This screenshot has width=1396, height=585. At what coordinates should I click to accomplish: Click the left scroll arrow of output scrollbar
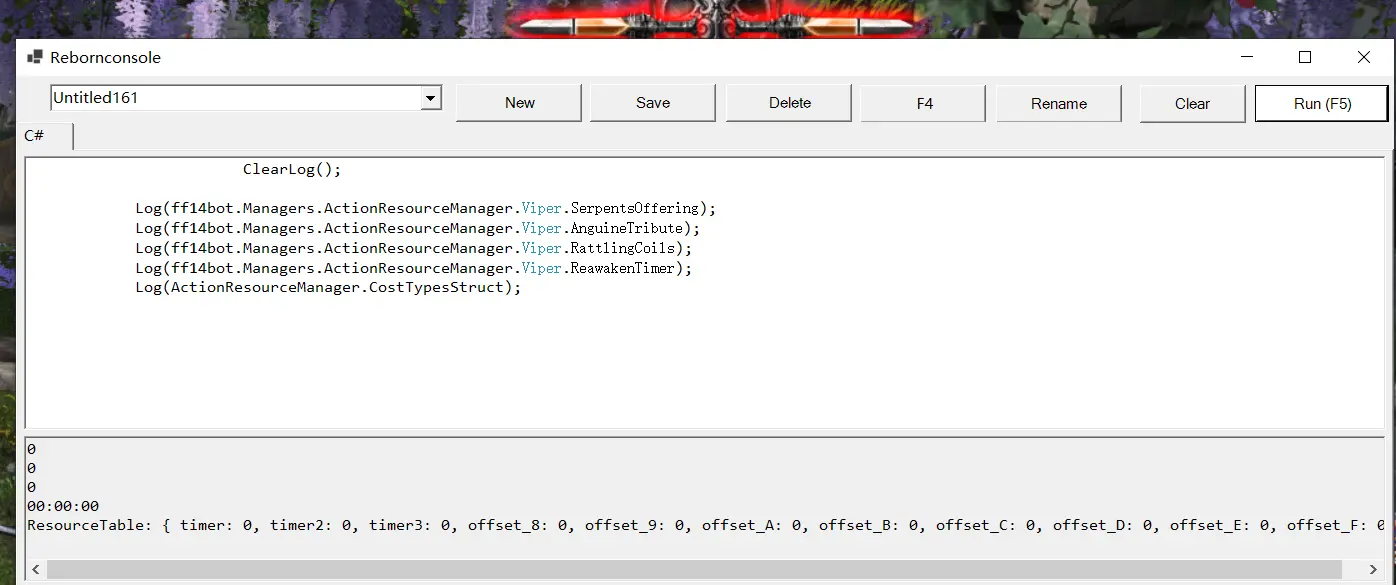point(33,569)
